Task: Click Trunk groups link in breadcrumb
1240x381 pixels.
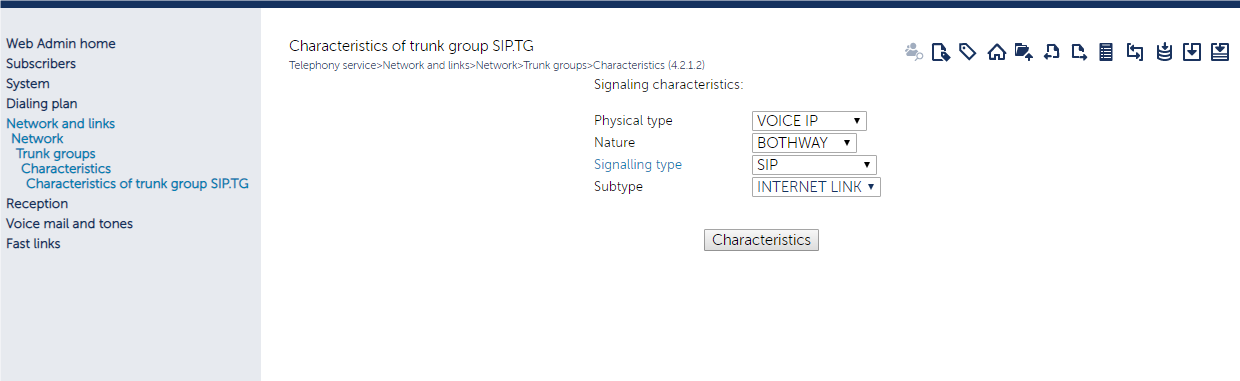Action: tap(555, 65)
